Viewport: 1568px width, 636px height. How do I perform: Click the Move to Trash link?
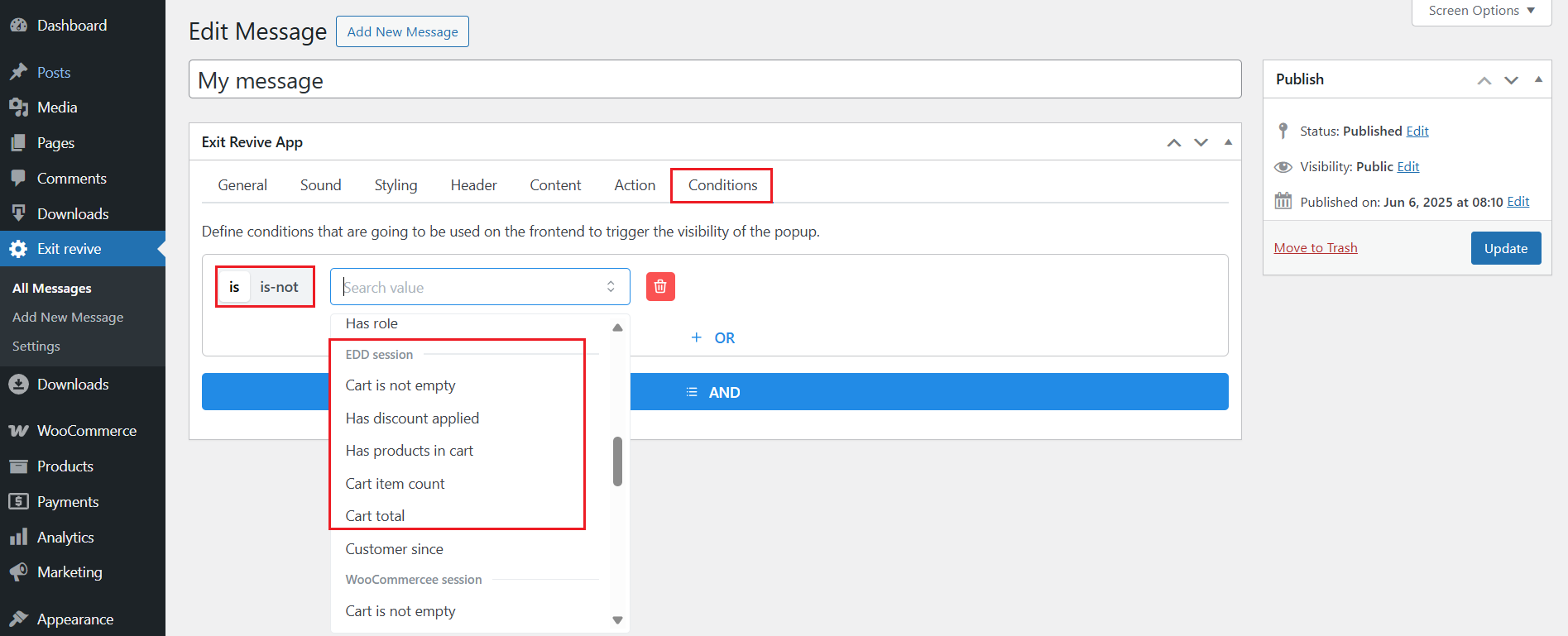(1316, 248)
